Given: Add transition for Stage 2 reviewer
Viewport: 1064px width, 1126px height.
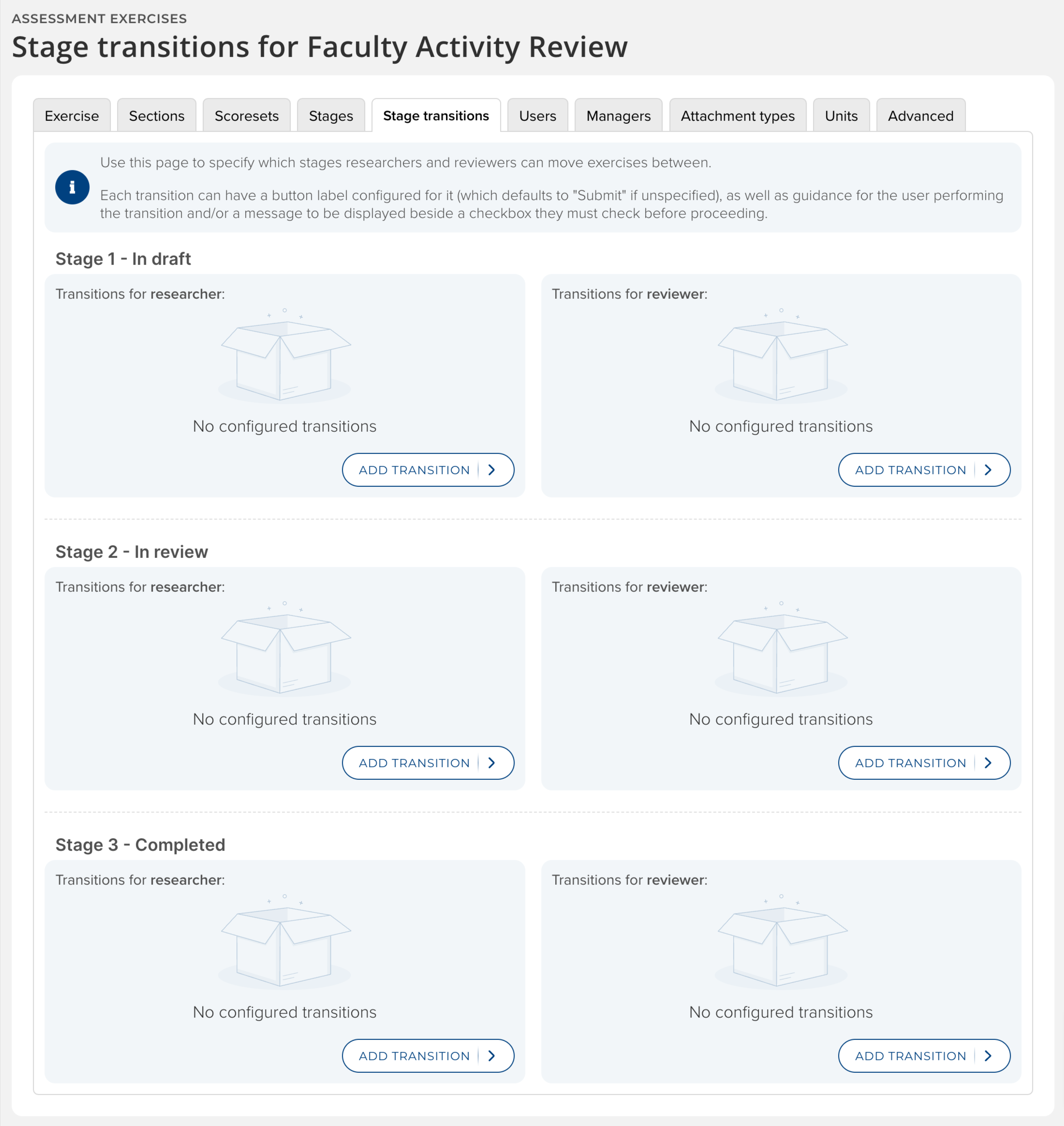Looking at the screenshot, I should (923, 763).
